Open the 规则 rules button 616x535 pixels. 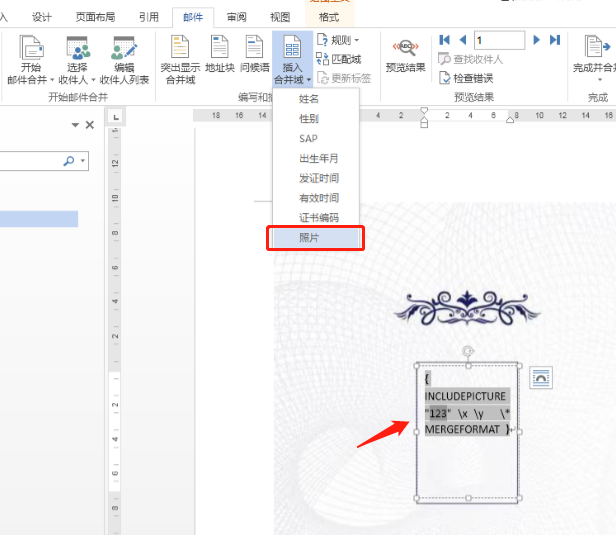[338, 40]
